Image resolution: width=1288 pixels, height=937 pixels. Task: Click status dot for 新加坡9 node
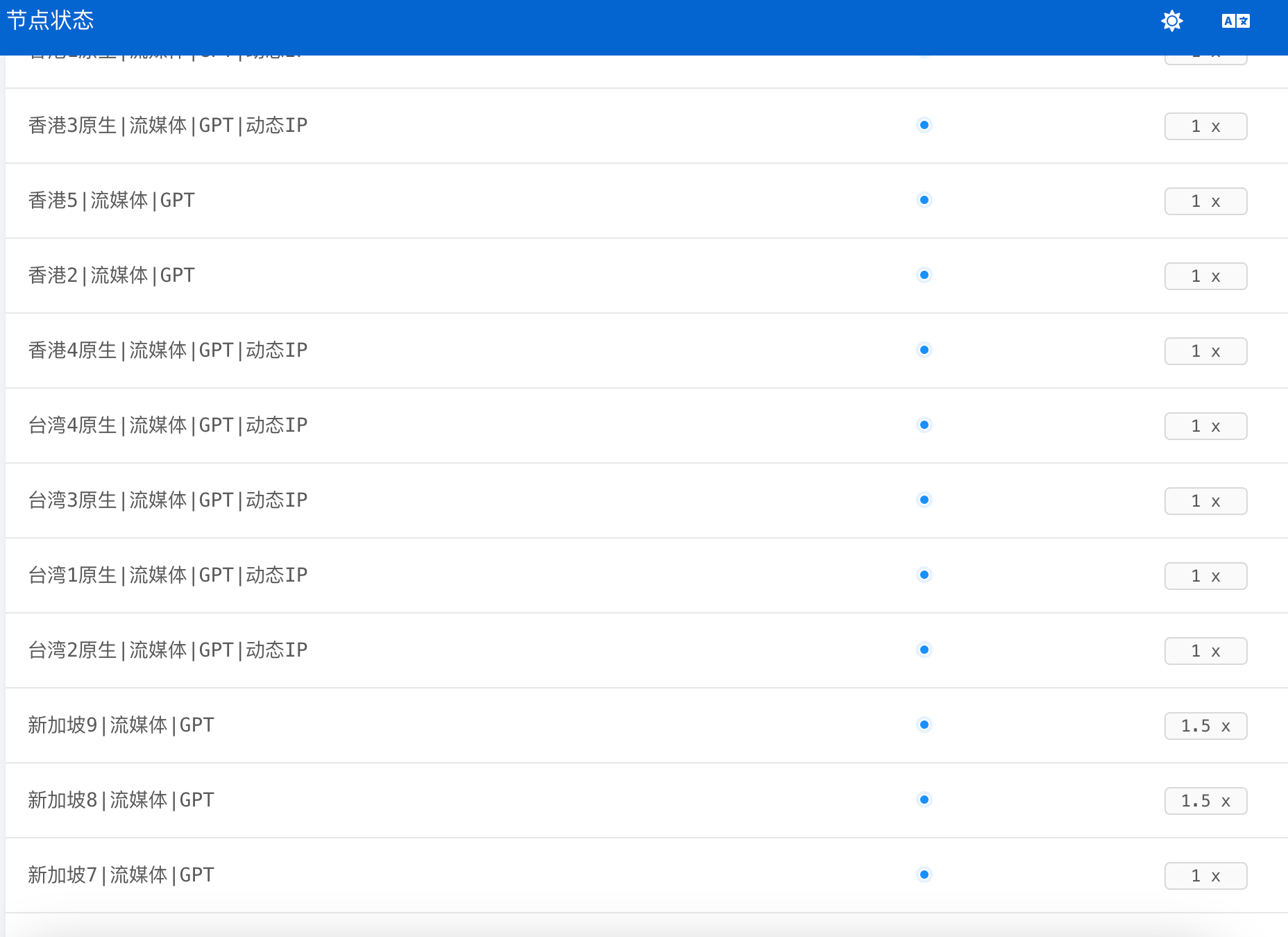924,725
